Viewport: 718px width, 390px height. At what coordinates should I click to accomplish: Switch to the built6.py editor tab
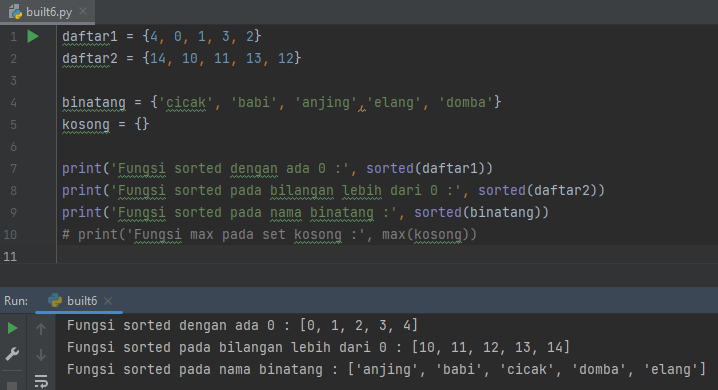tap(48, 12)
